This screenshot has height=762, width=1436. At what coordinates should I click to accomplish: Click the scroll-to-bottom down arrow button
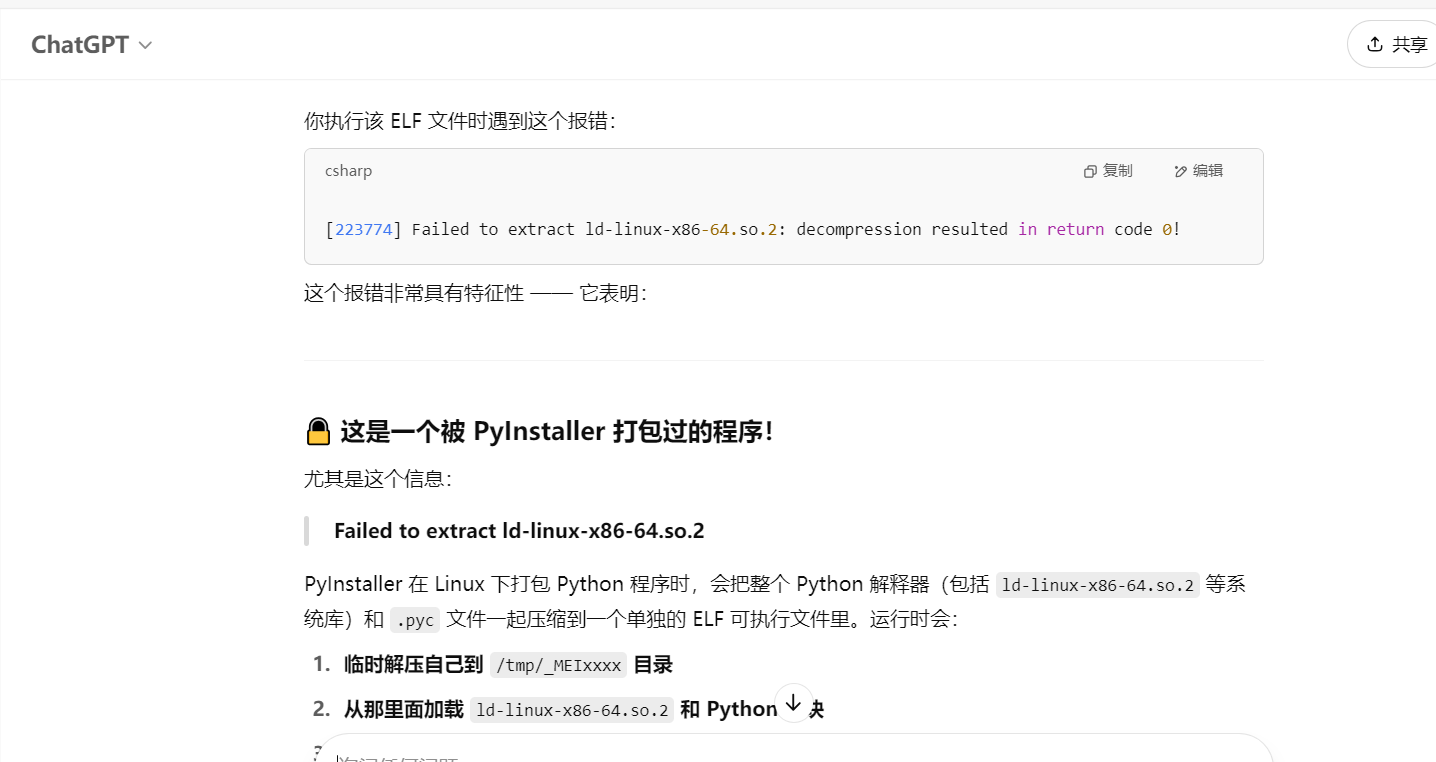[x=793, y=703]
